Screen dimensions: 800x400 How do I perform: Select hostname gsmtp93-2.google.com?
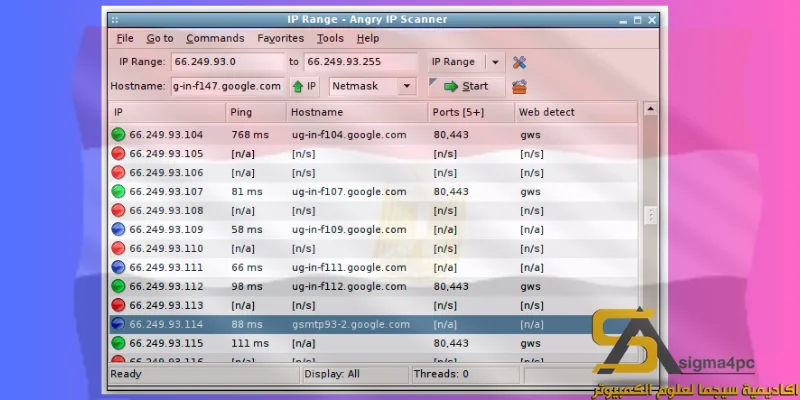351,324
